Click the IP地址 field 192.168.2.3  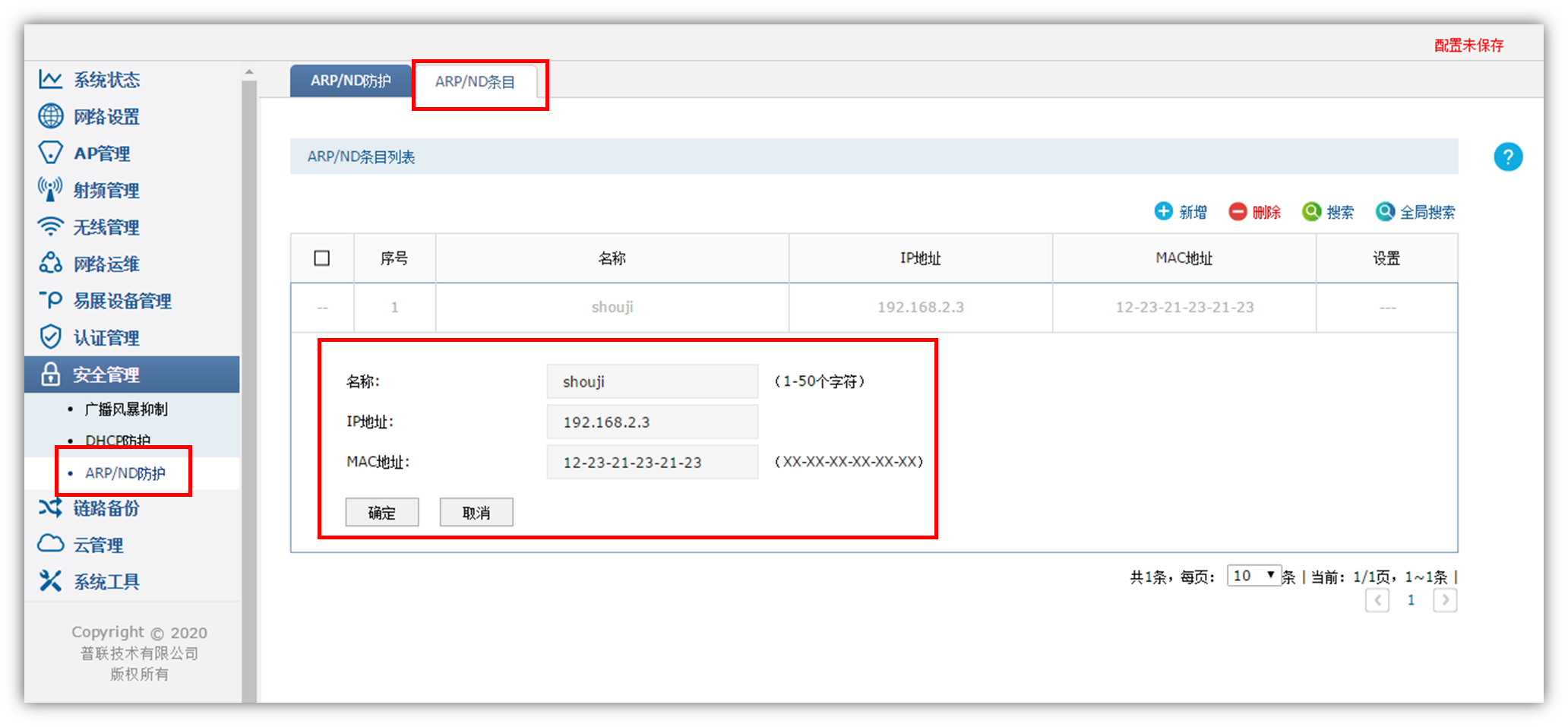[x=653, y=422]
